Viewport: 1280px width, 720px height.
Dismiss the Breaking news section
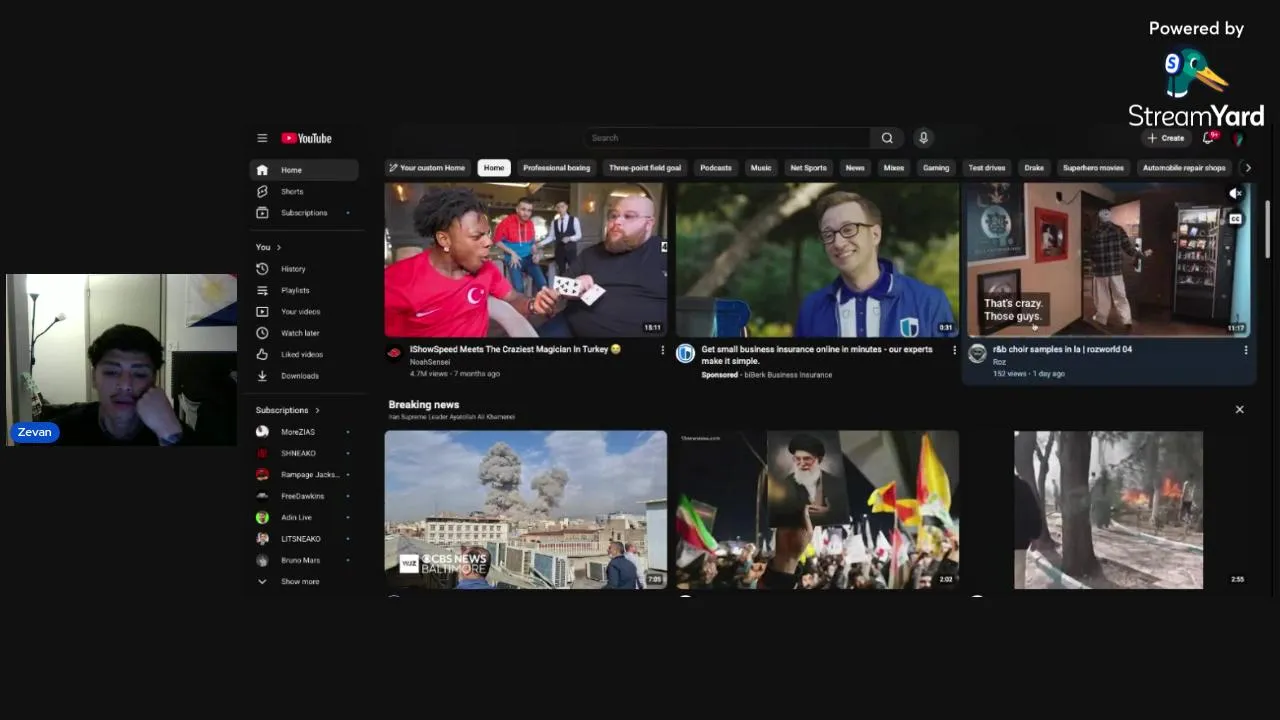tap(1239, 409)
